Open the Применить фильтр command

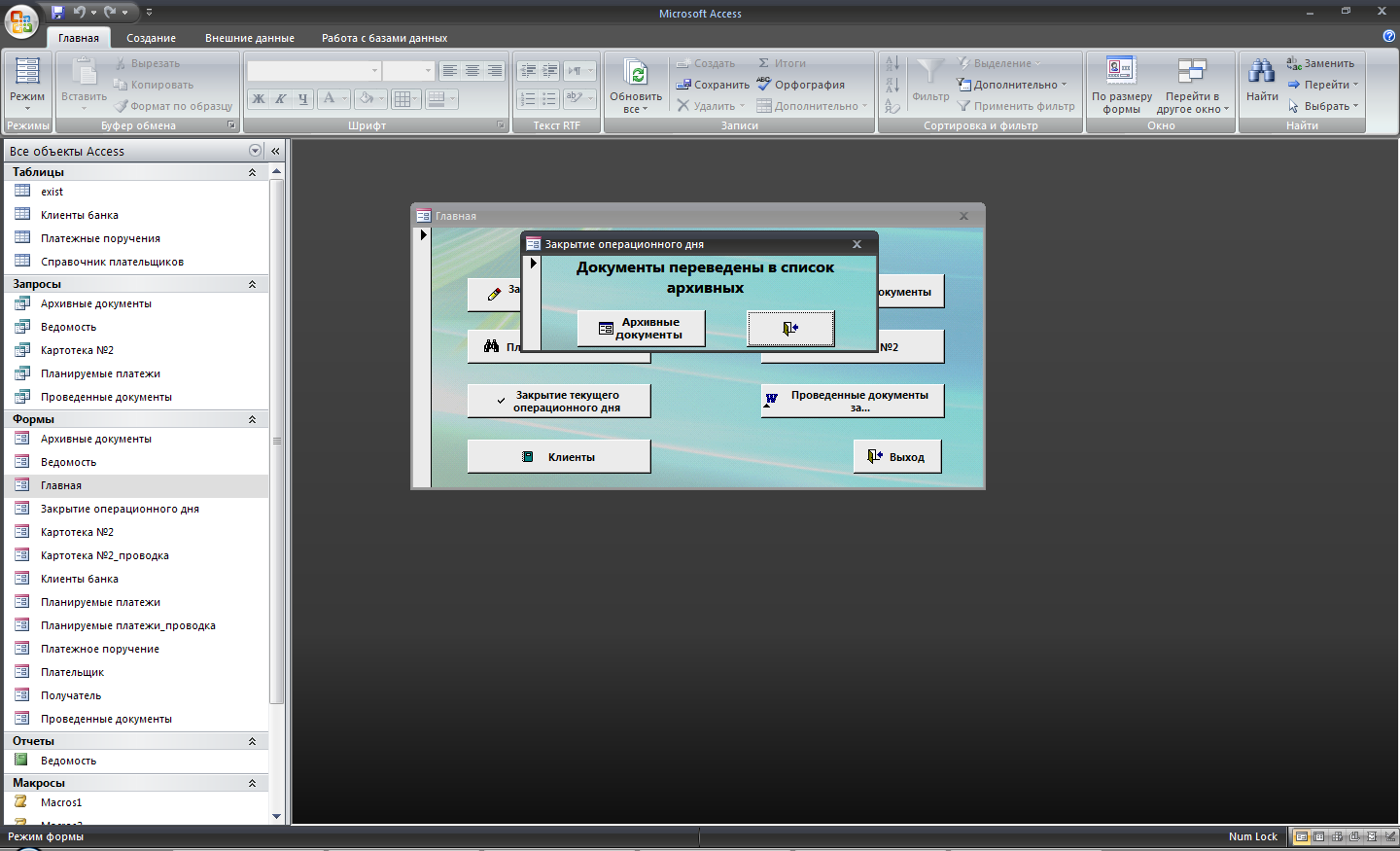point(1016,106)
